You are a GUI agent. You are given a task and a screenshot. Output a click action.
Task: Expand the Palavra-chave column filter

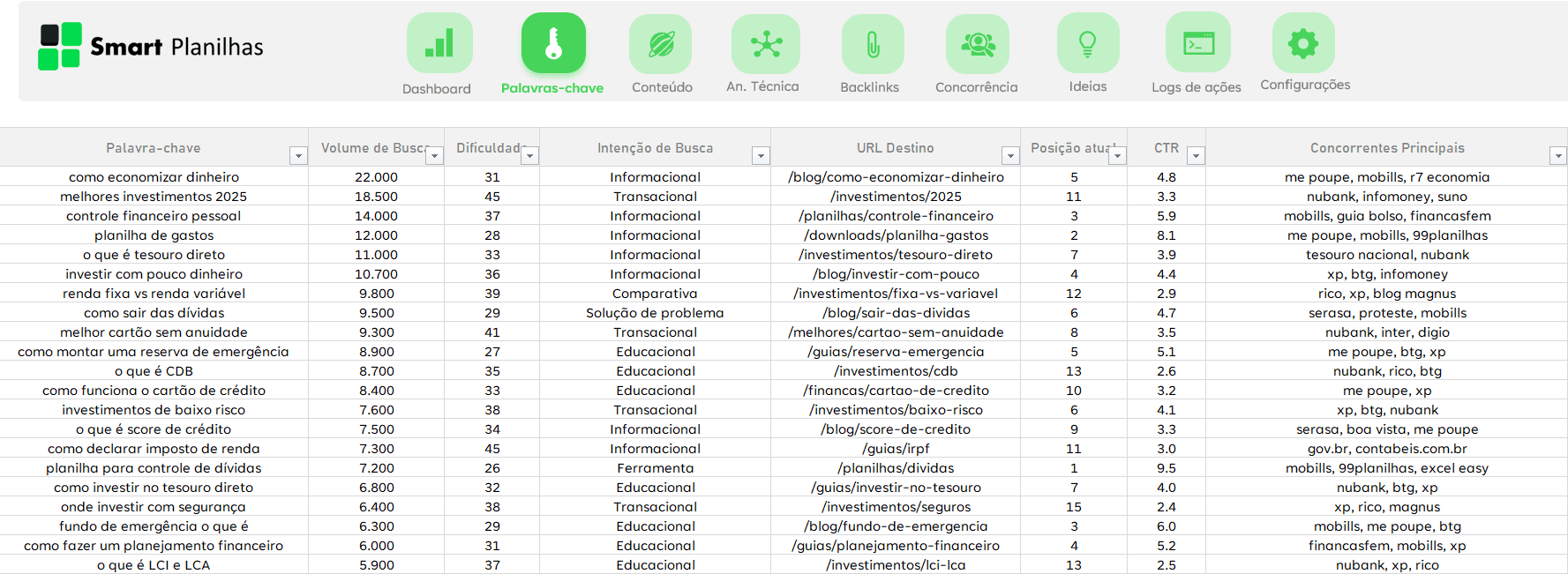[x=298, y=156]
